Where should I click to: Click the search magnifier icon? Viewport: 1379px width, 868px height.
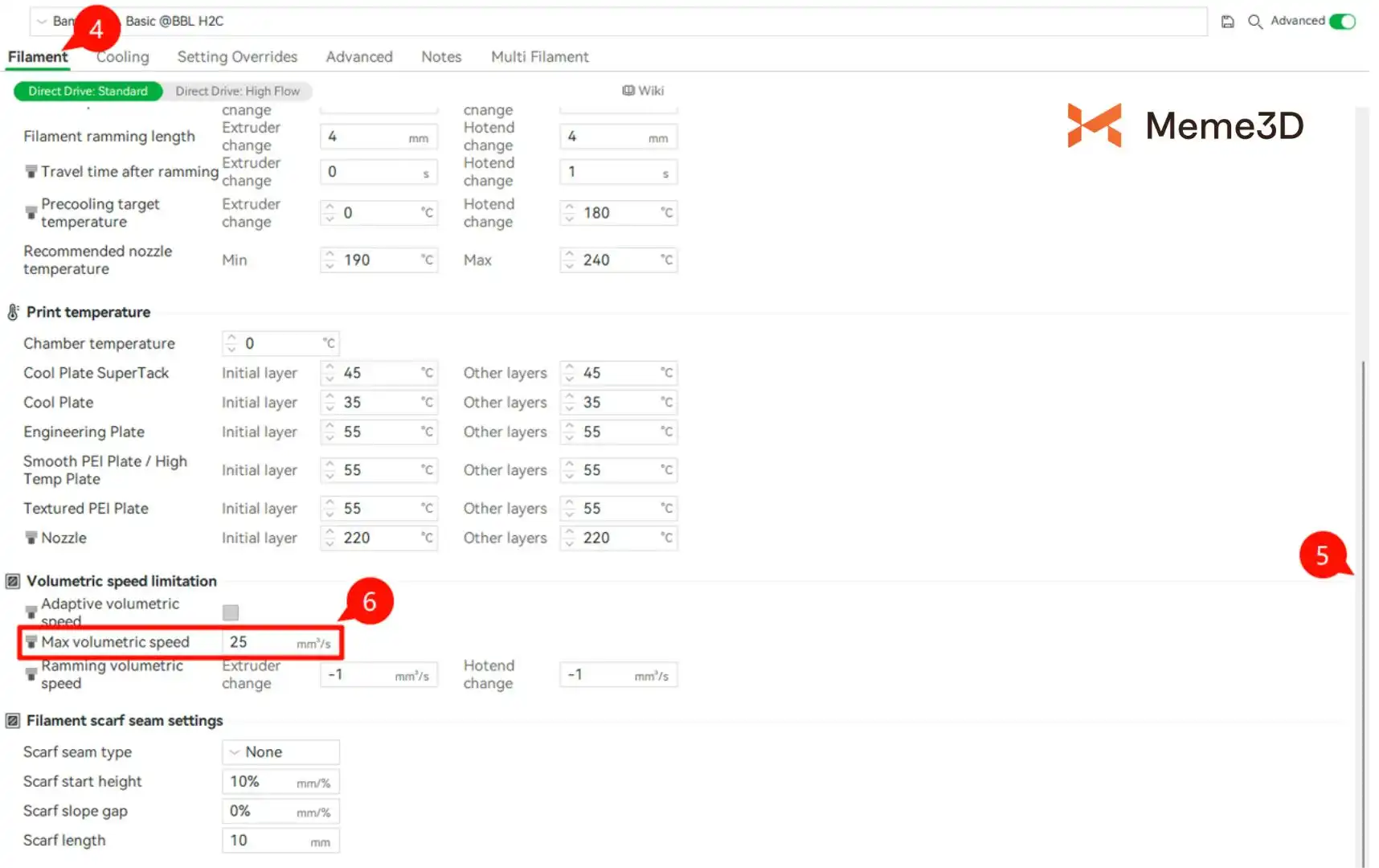coord(1254,22)
